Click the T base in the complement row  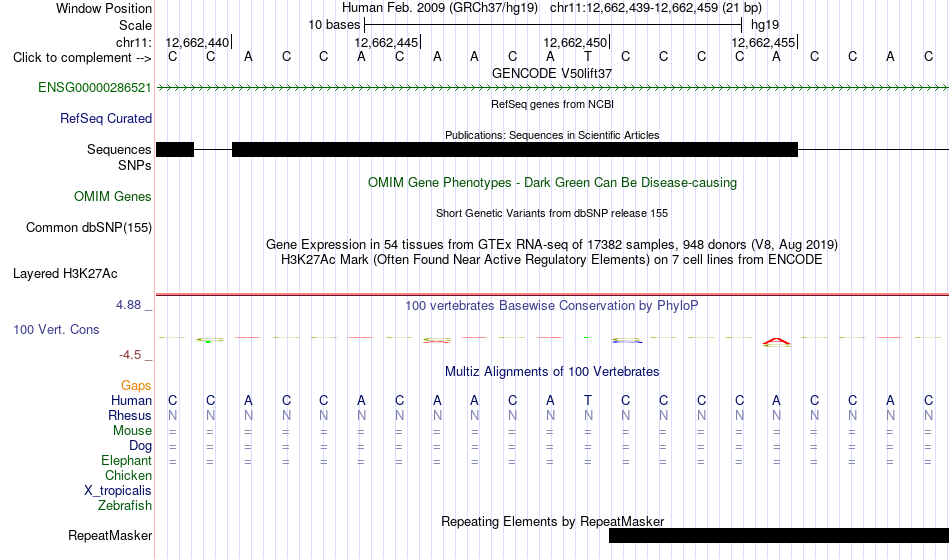click(588, 57)
